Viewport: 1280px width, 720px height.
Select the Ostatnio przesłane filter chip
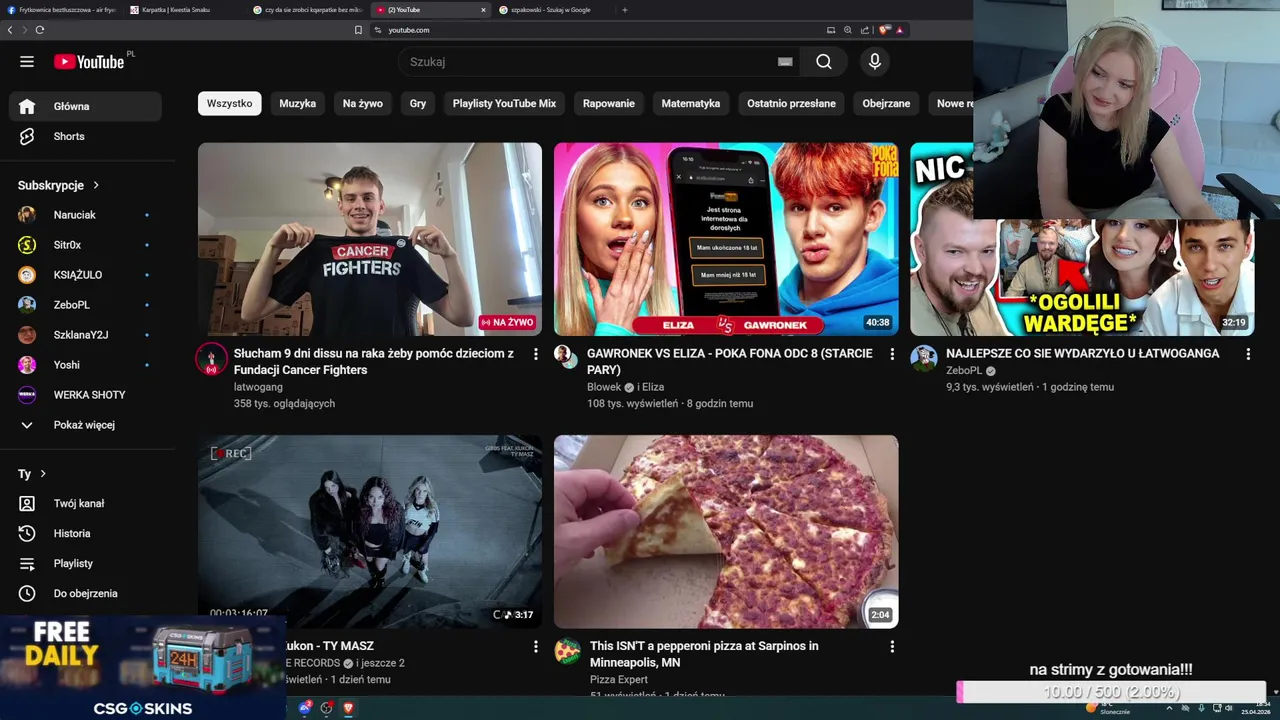pos(791,103)
